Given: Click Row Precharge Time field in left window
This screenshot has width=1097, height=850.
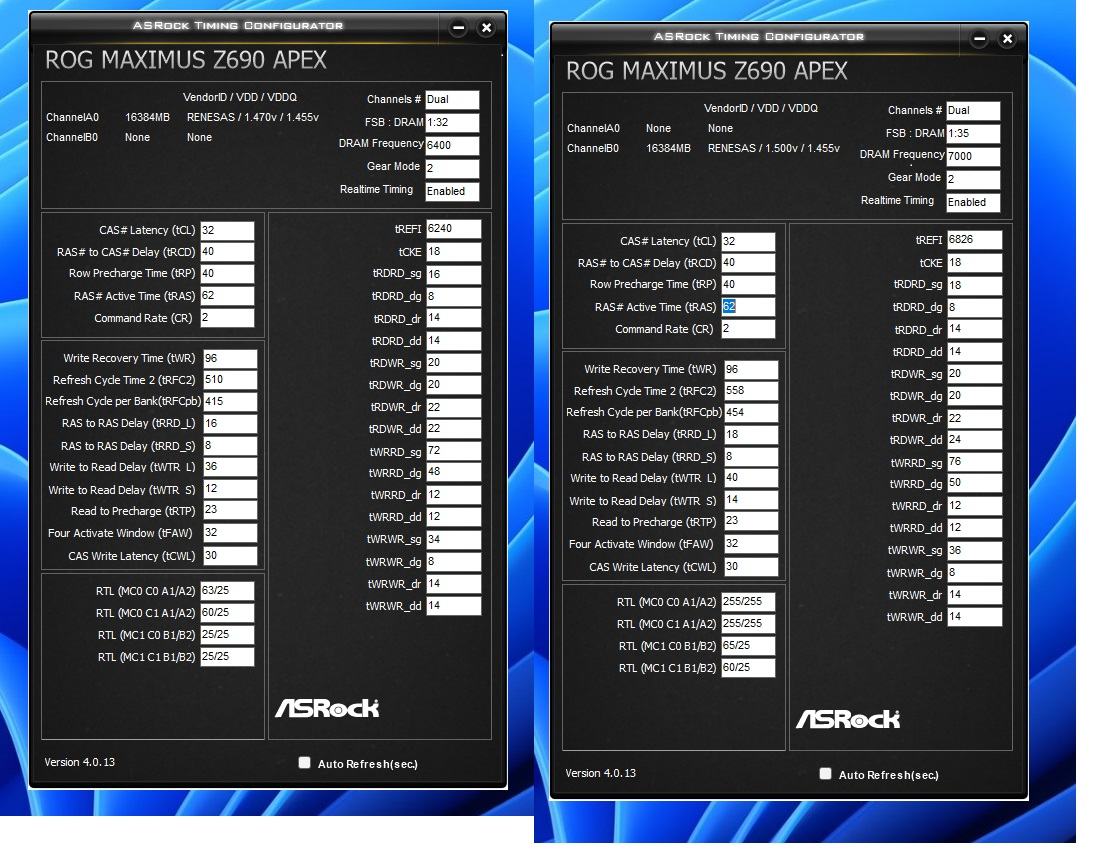Looking at the screenshot, I should point(227,274).
